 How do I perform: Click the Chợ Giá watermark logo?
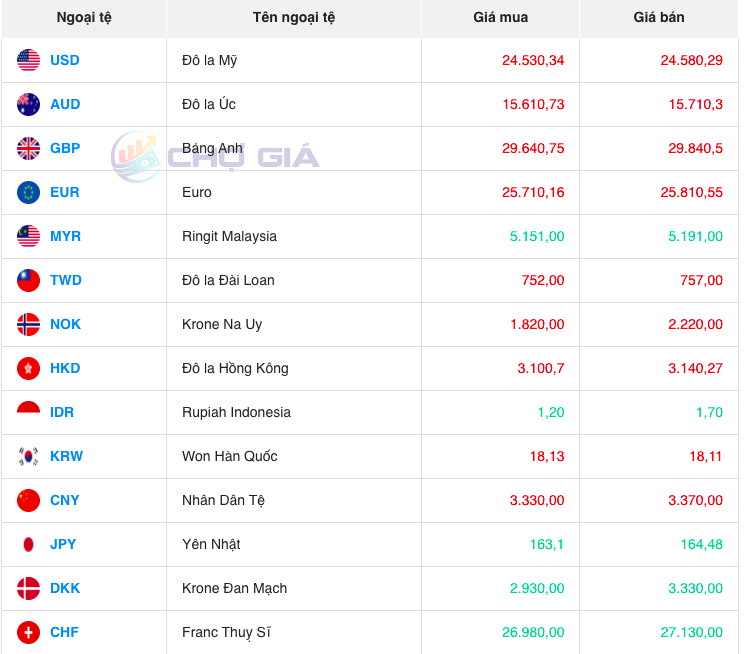pyautogui.click(x=215, y=157)
